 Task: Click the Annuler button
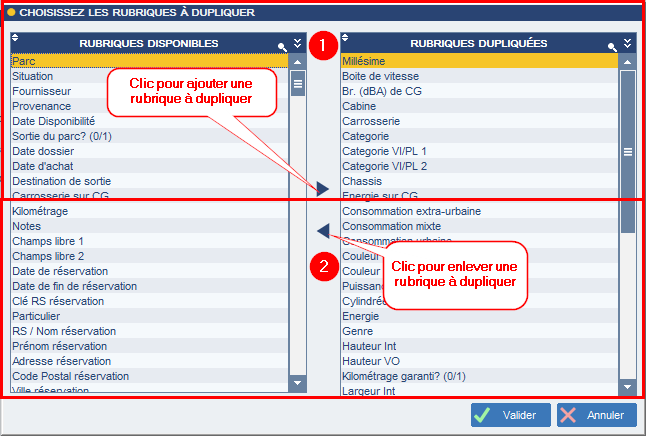[x=597, y=415]
